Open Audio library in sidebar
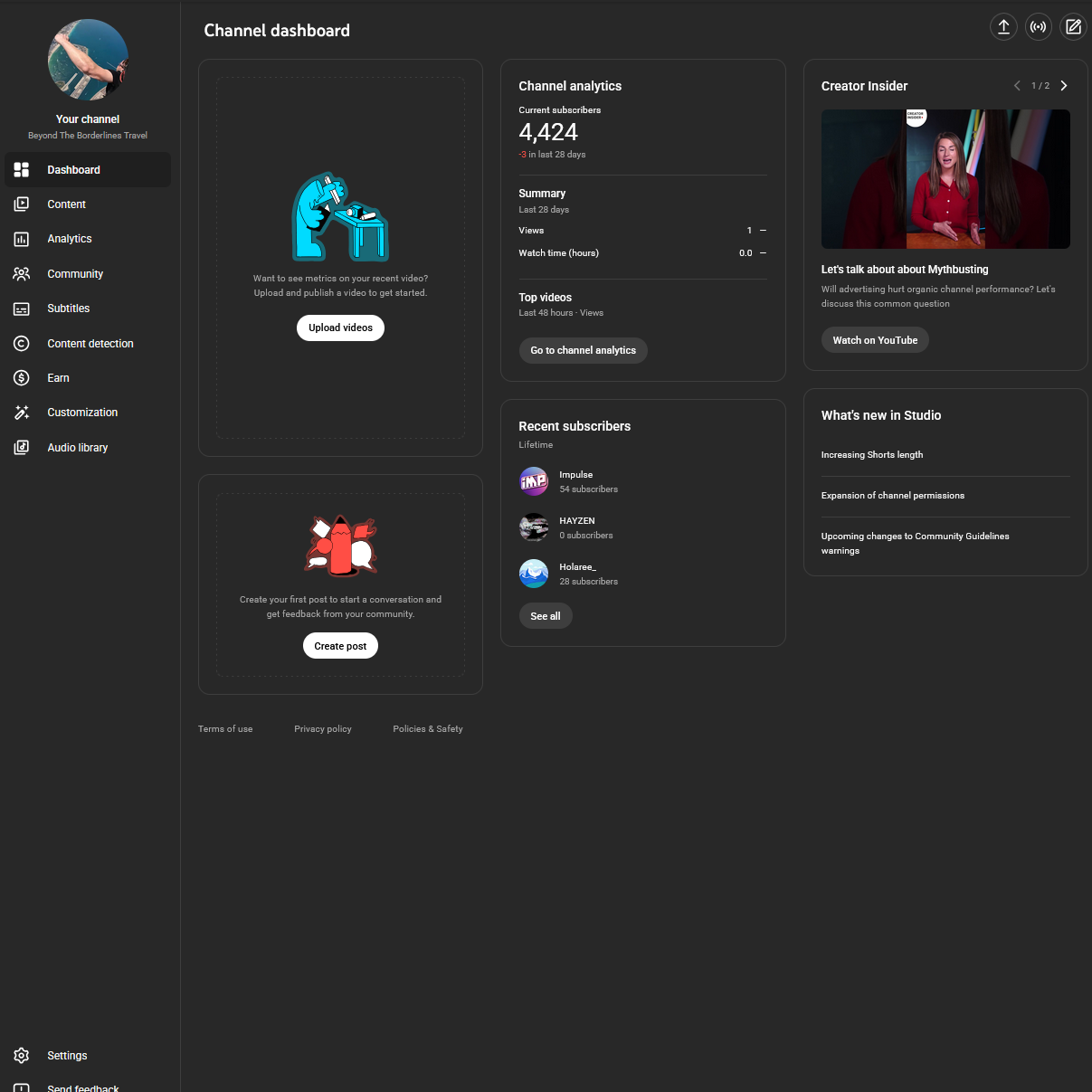 [x=77, y=448]
